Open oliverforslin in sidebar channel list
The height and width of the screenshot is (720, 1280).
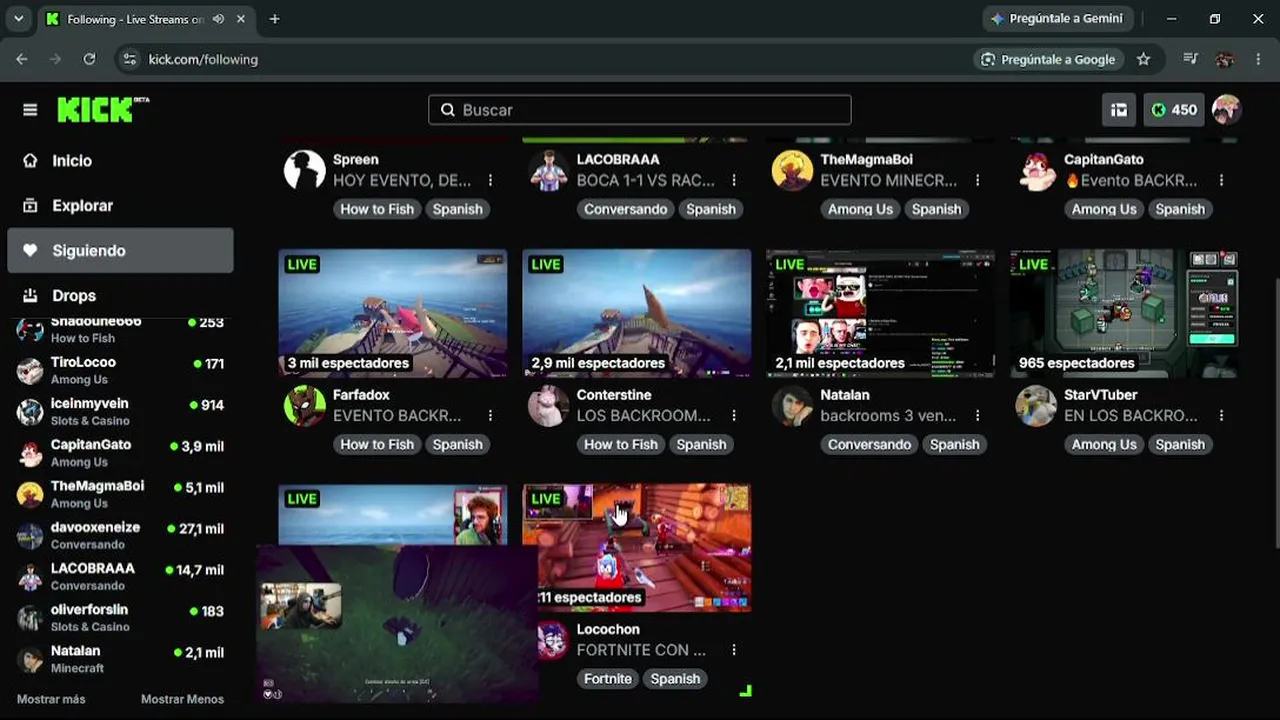(x=120, y=618)
